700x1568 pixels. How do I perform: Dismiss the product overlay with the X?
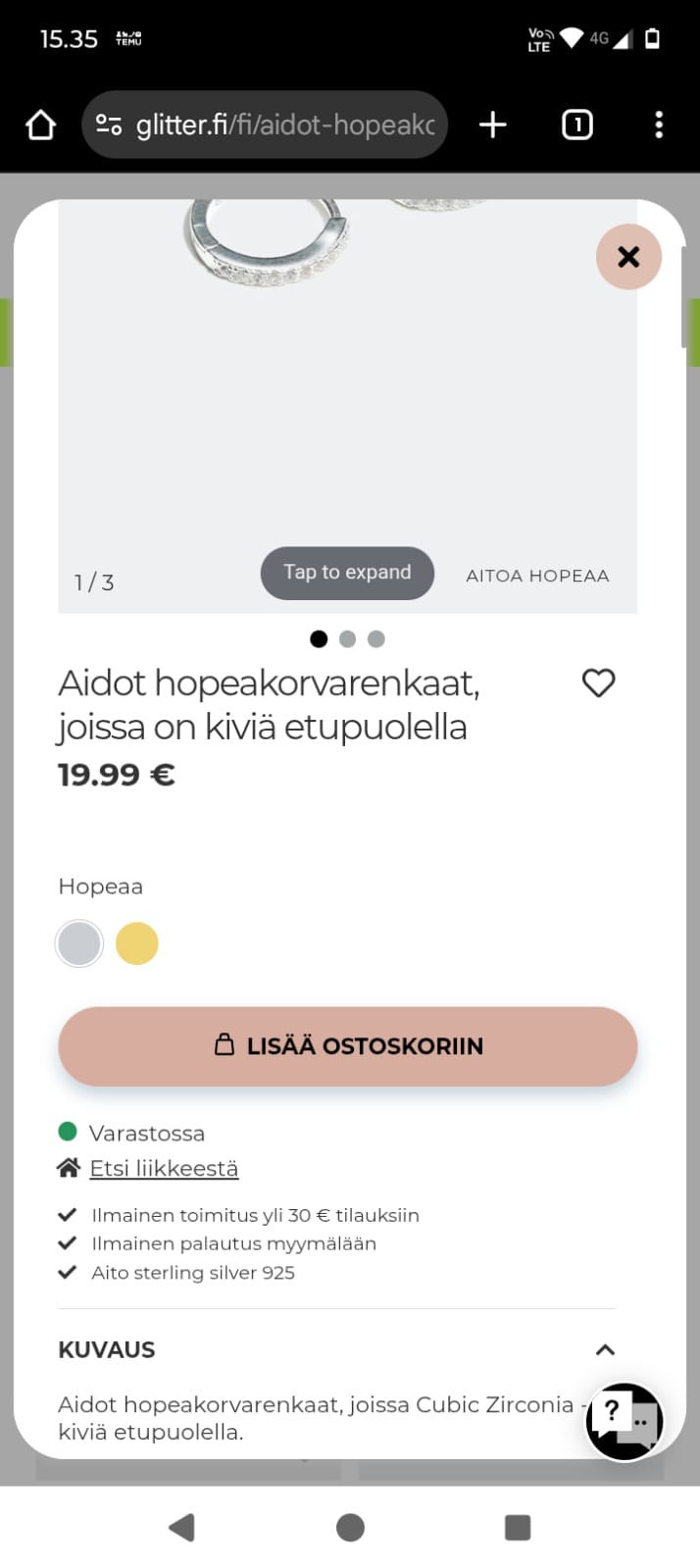tap(628, 256)
